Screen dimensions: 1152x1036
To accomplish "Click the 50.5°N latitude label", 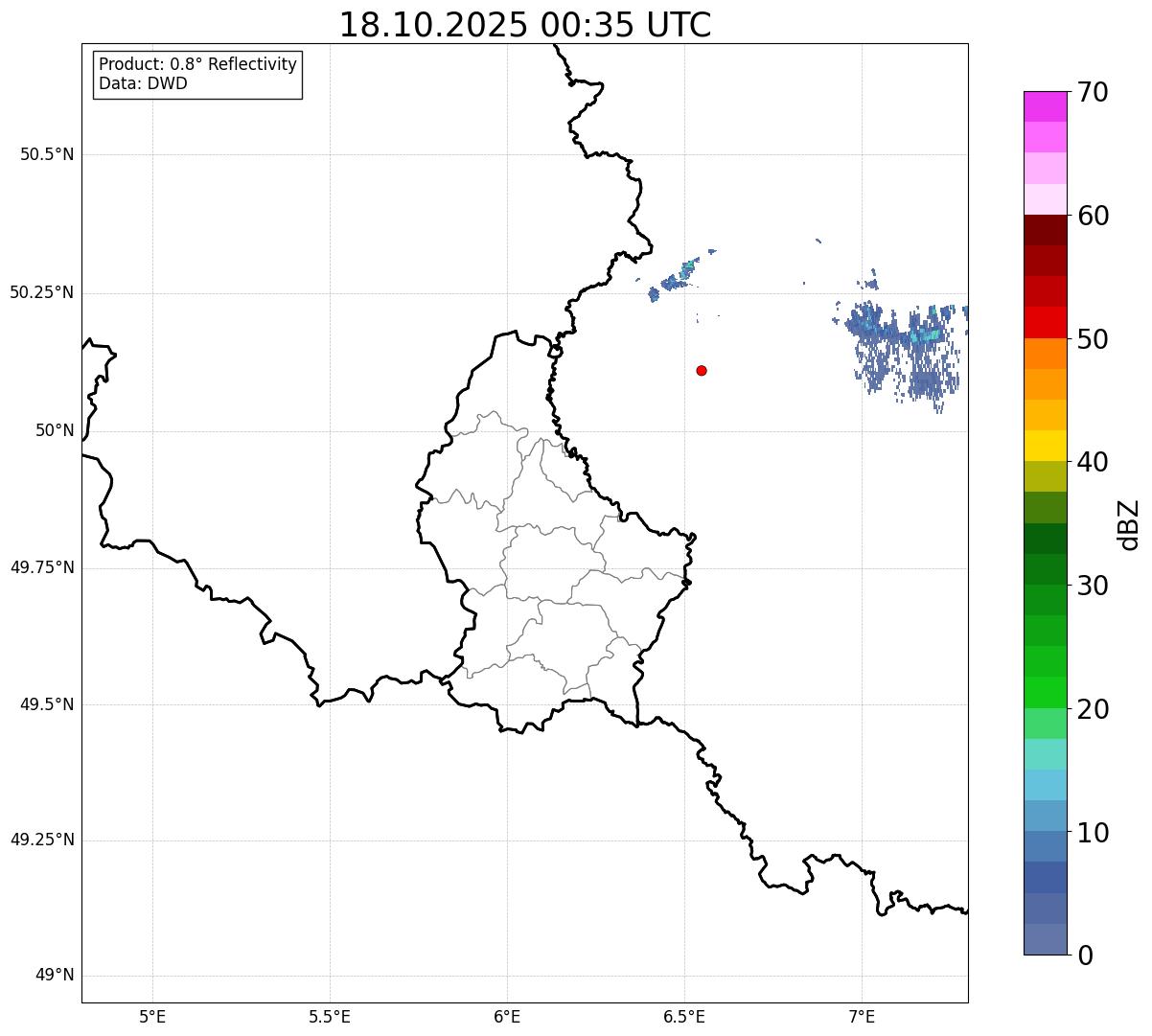I will pos(47,154).
